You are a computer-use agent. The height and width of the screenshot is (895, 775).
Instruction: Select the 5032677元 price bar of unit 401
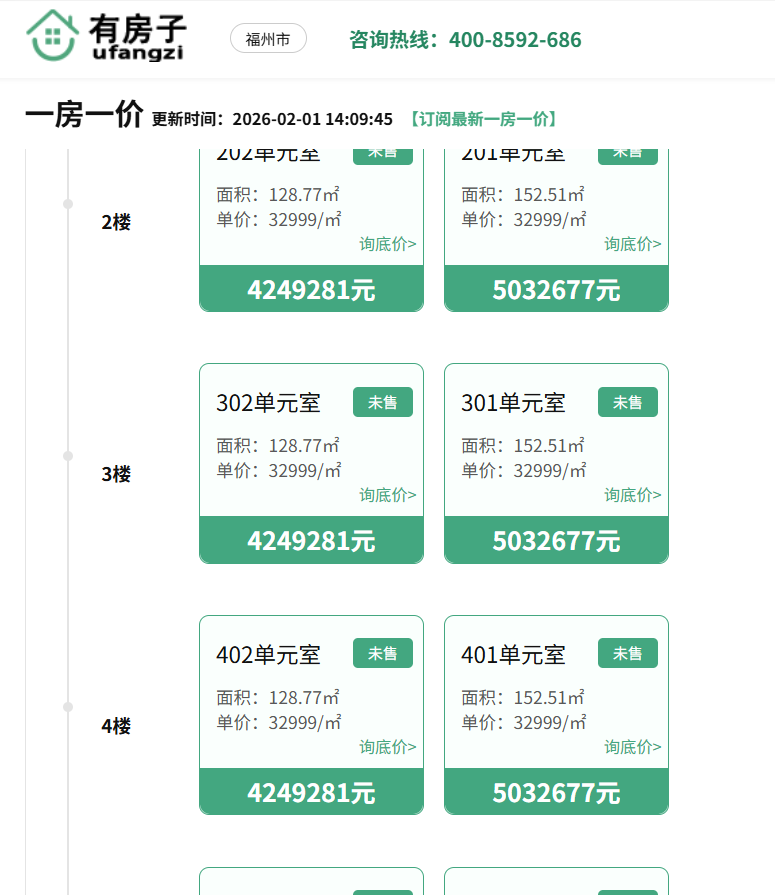coord(556,792)
